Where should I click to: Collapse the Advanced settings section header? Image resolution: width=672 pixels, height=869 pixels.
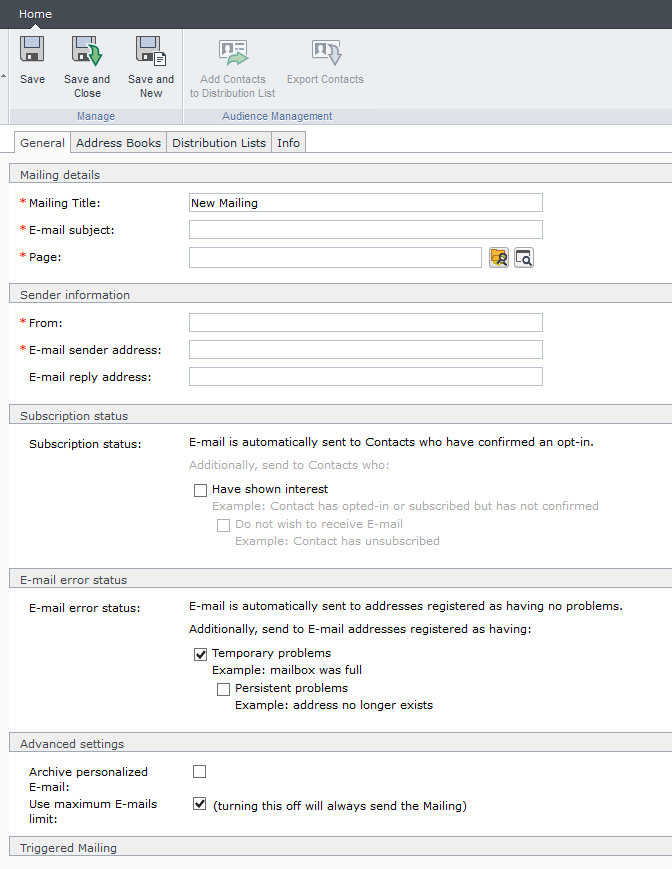[340, 743]
